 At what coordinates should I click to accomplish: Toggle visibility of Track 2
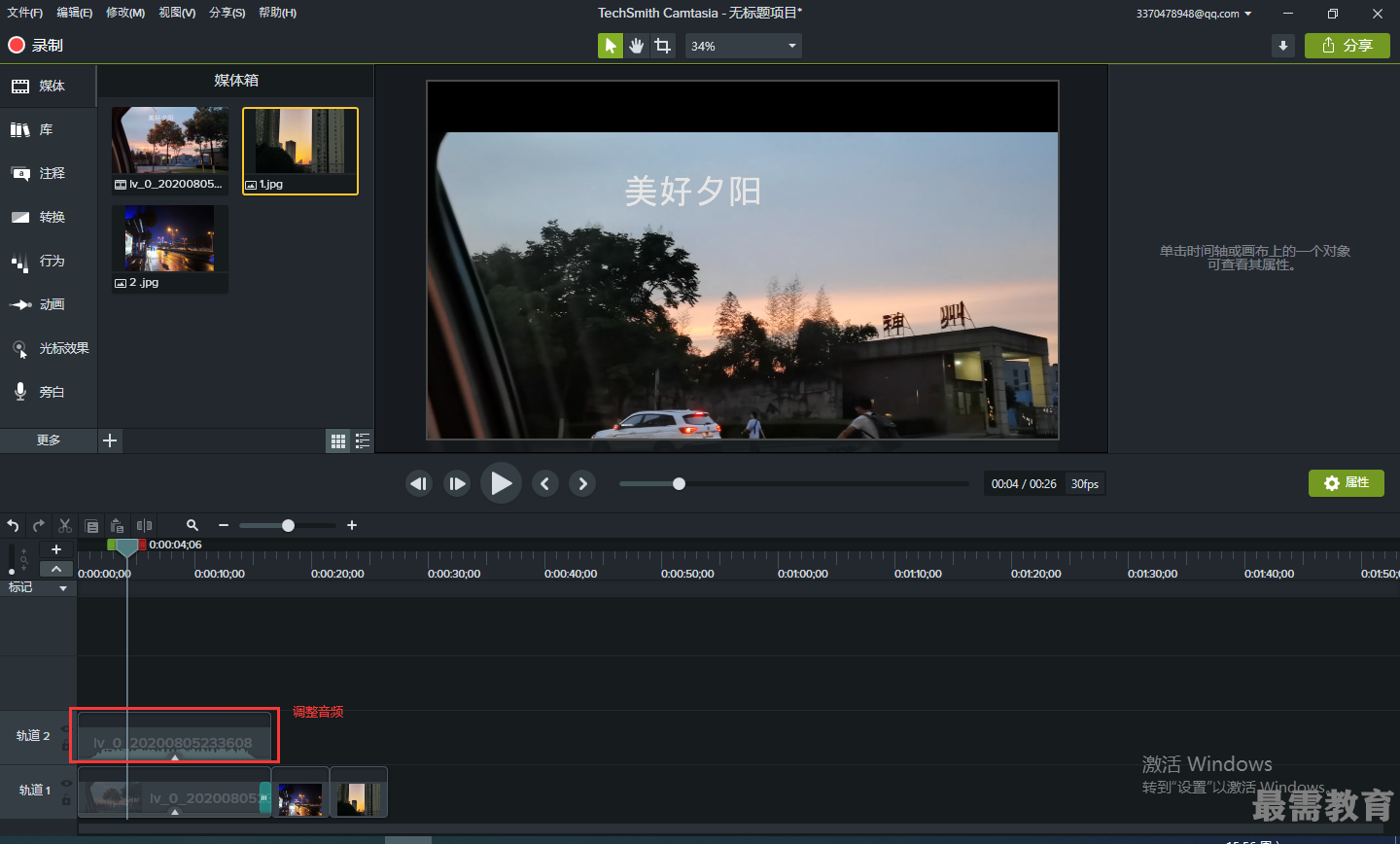[x=66, y=727]
